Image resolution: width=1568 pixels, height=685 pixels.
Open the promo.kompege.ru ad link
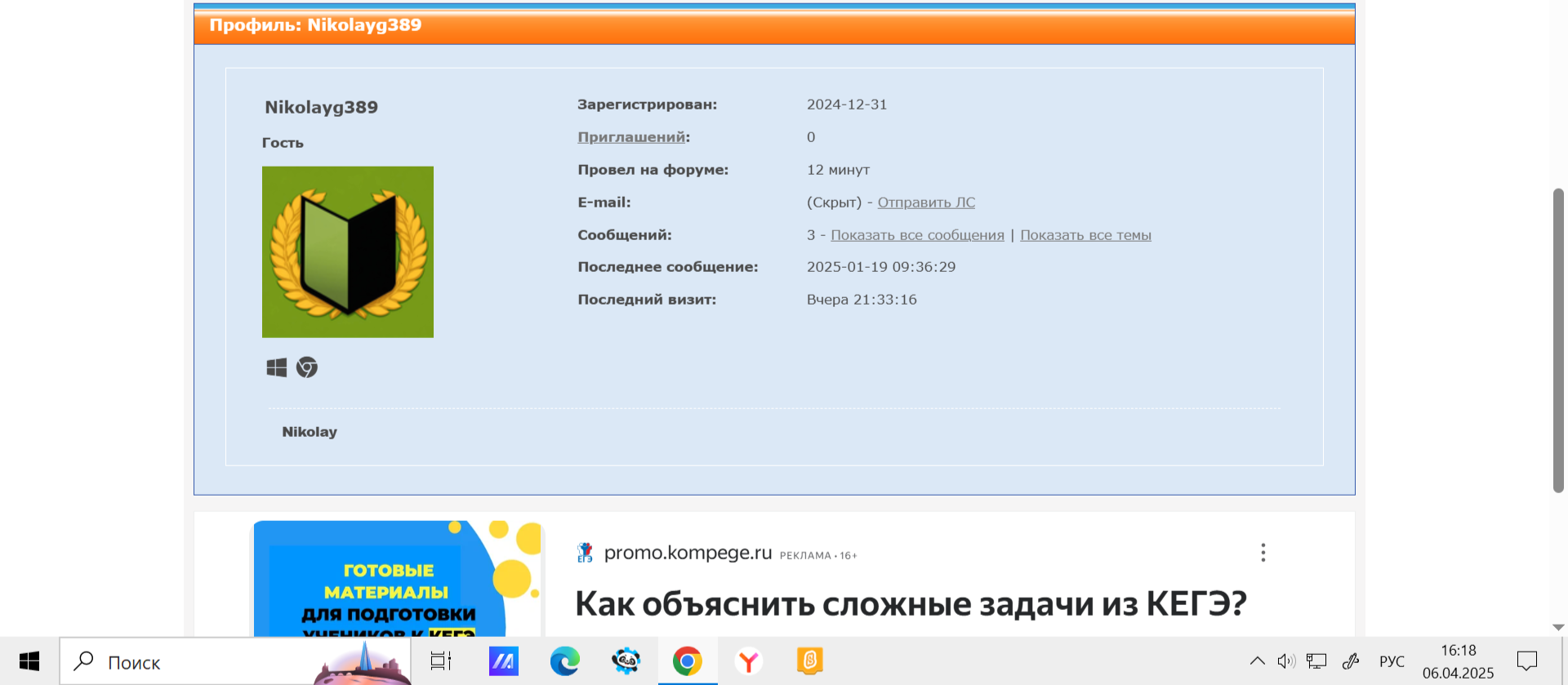point(688,553)
